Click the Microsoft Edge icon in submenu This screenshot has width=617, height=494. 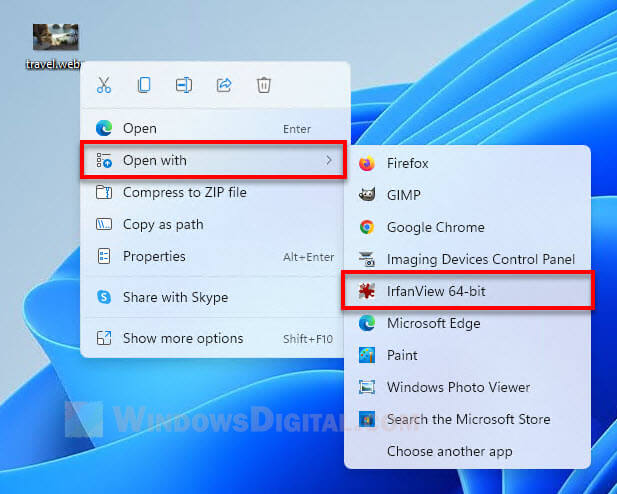coord(367,323)
